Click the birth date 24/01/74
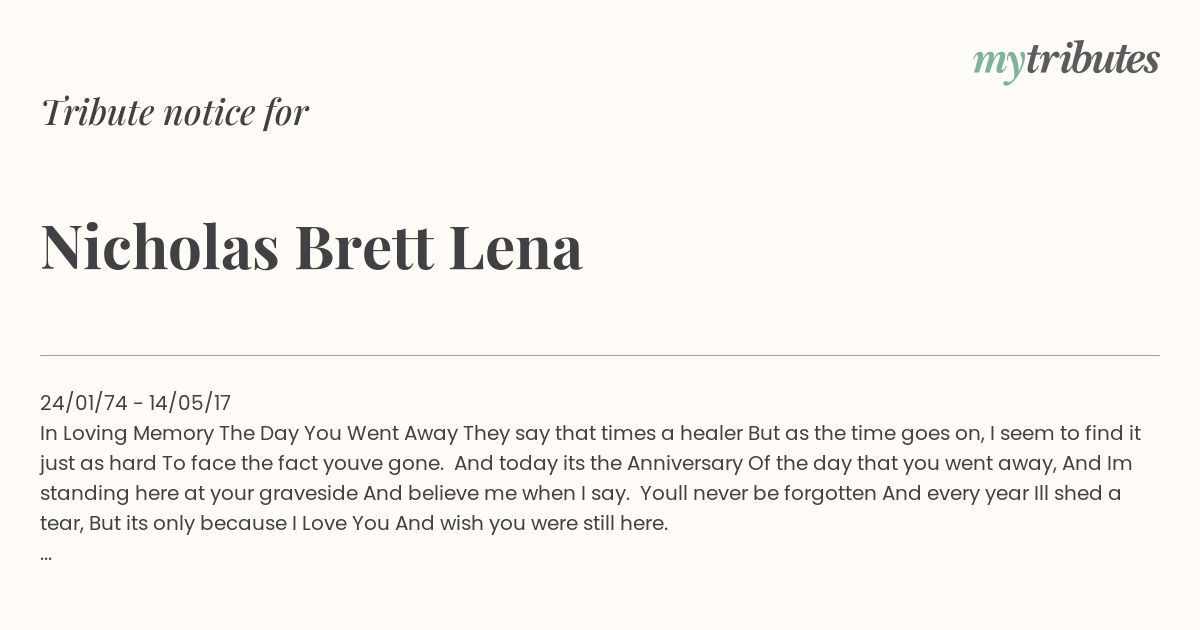This screenshot has height=630, width=1200. [84, 403]
